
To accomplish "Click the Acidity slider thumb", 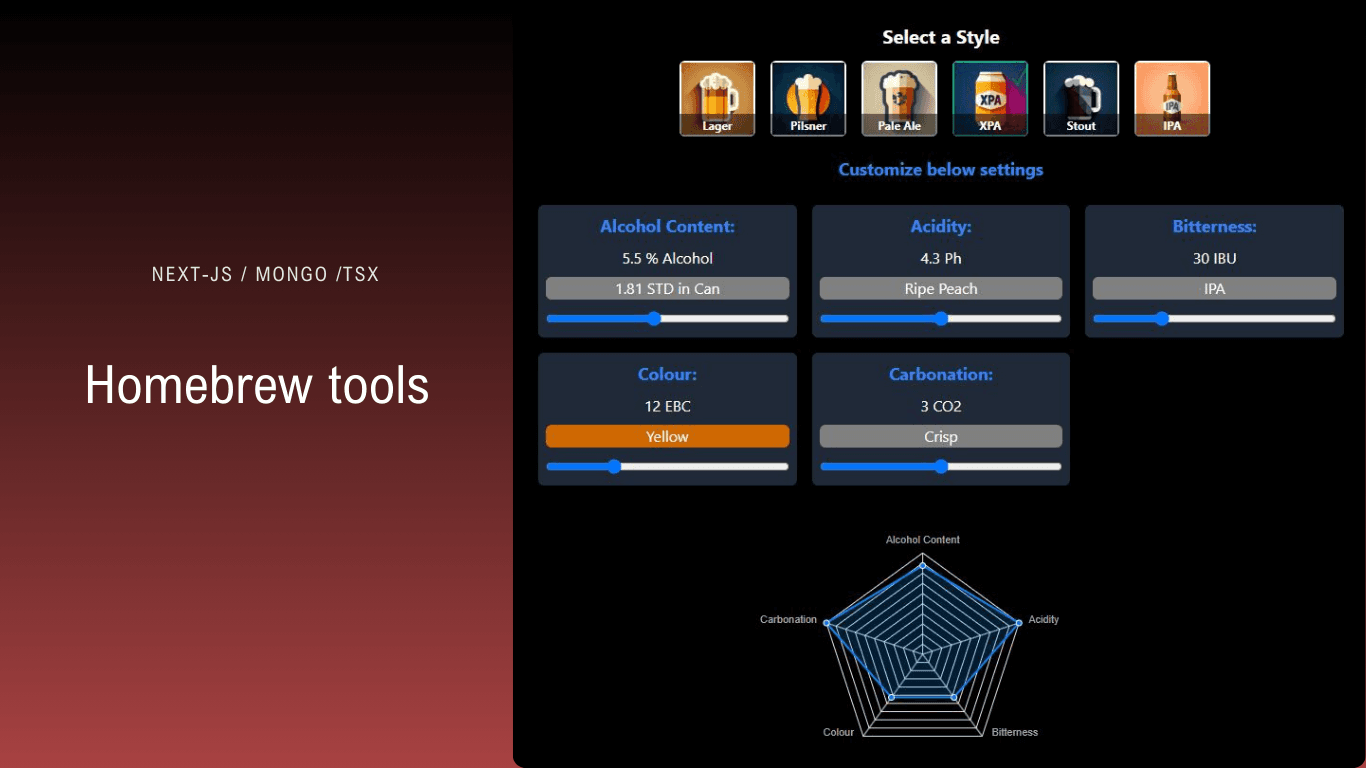I will tap(941, 318).
